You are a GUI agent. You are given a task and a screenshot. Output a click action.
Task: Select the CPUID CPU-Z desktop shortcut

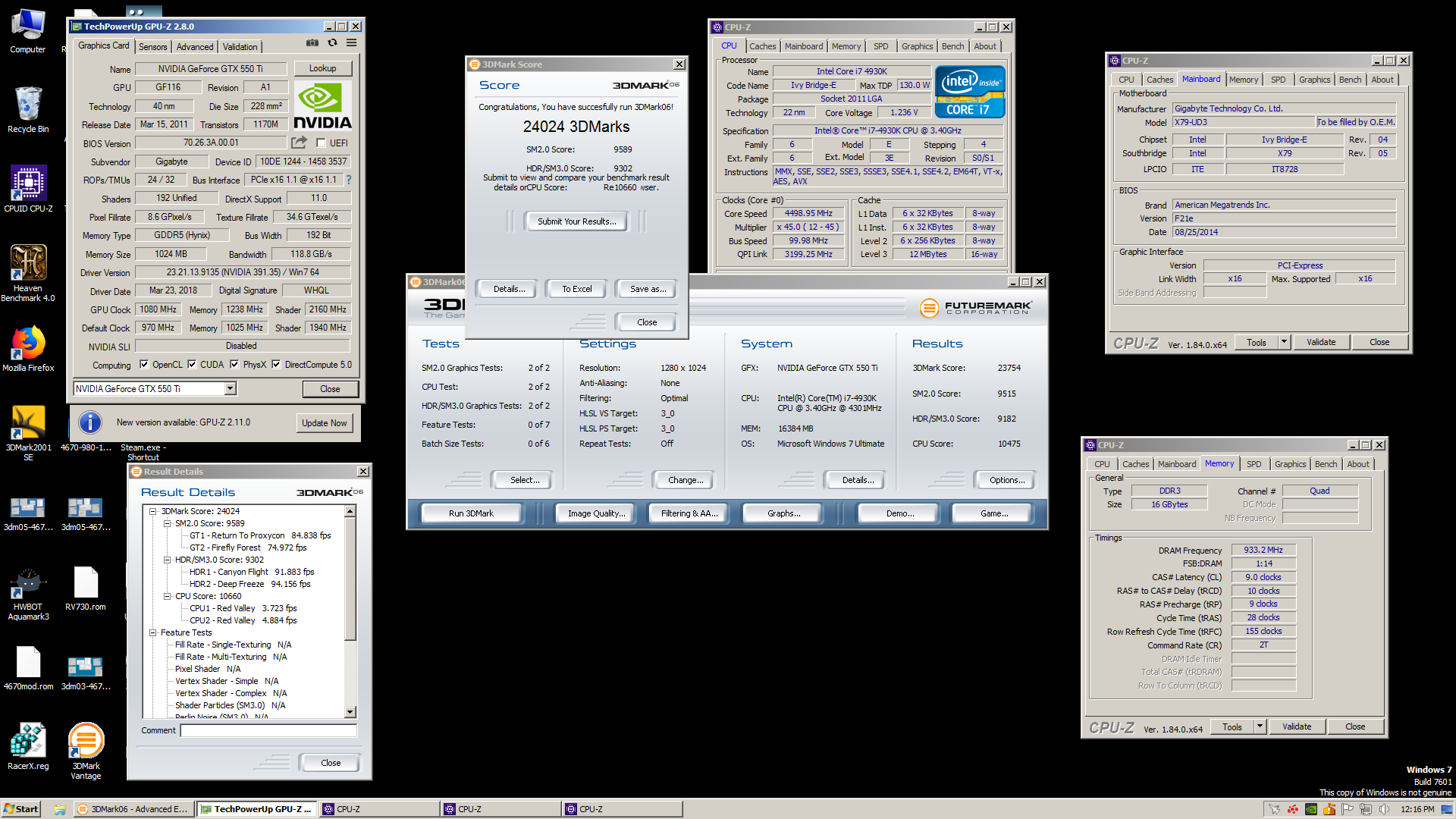point(28,190)
